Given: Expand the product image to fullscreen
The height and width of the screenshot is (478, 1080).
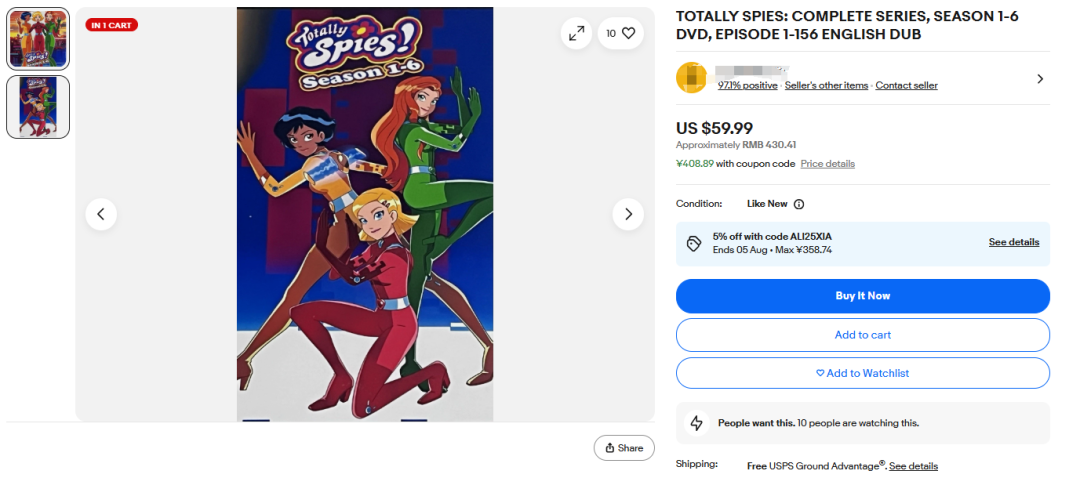Looking at the screenshot, I should 577,33.
